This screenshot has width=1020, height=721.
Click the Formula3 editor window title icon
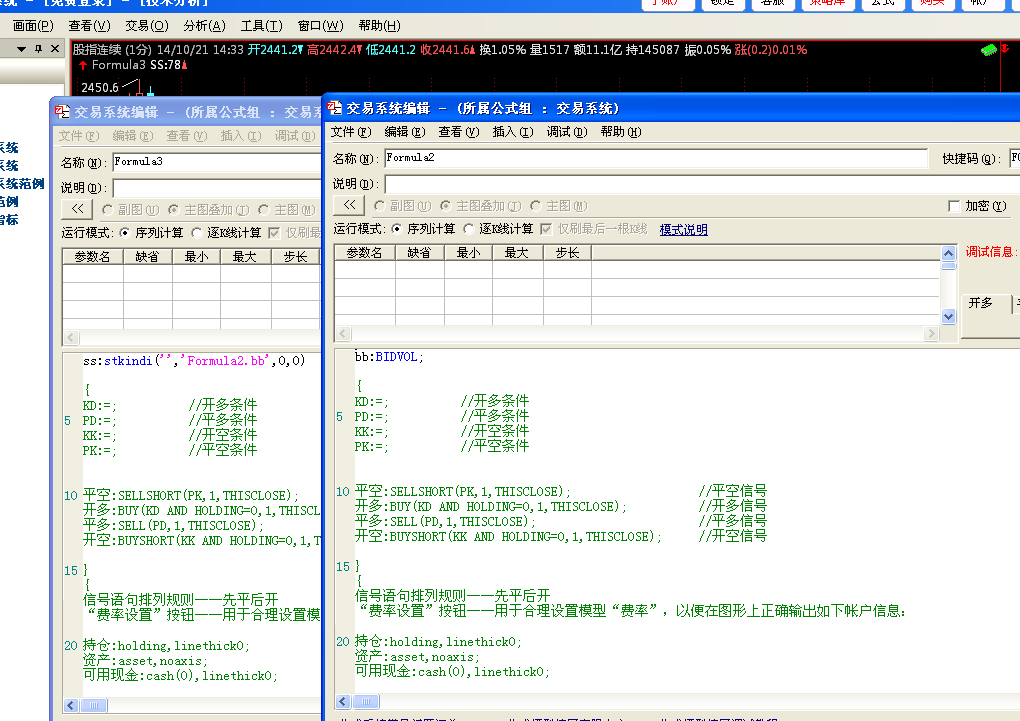point(62,111)
